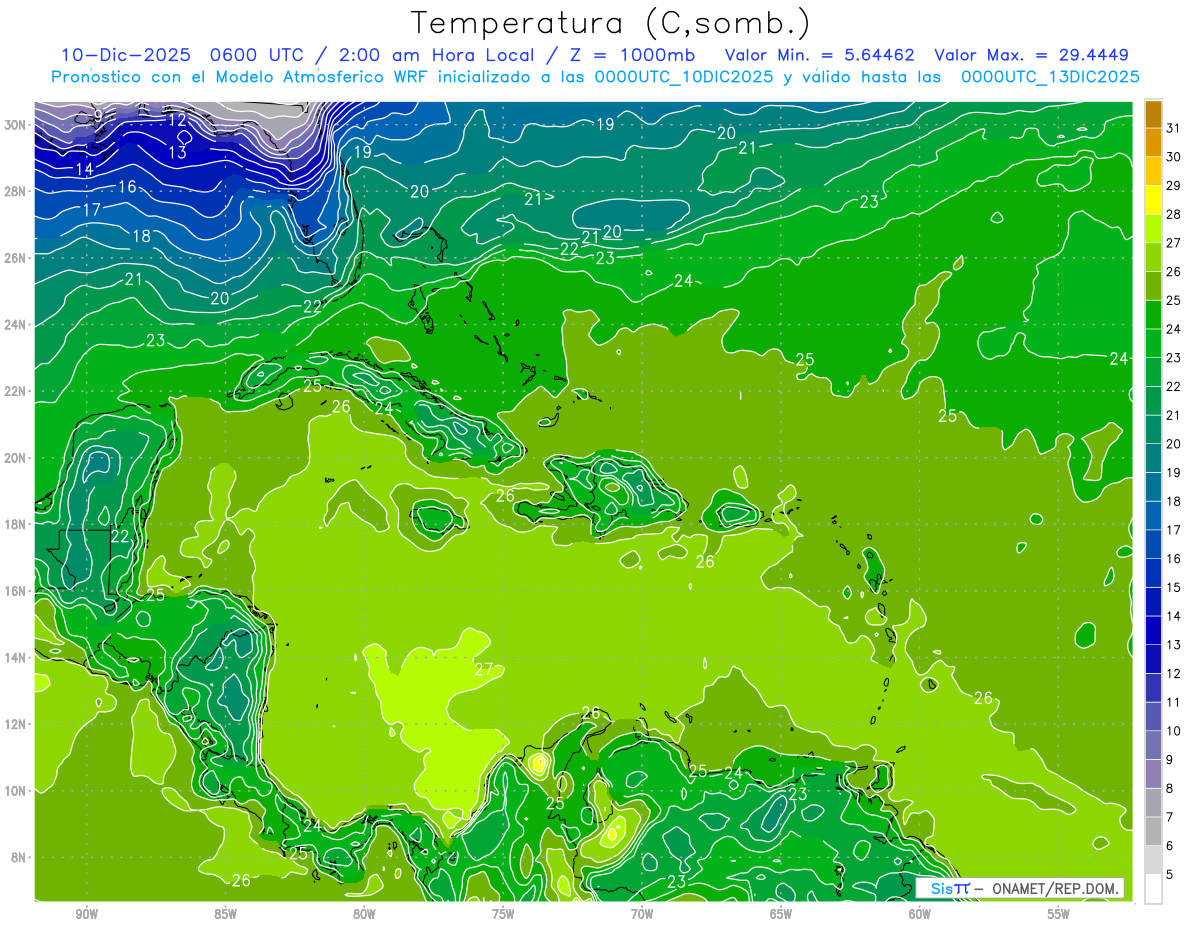Click the "85W" longitude label
Viewport: 1200px width, 927px height.
point(225,914)
